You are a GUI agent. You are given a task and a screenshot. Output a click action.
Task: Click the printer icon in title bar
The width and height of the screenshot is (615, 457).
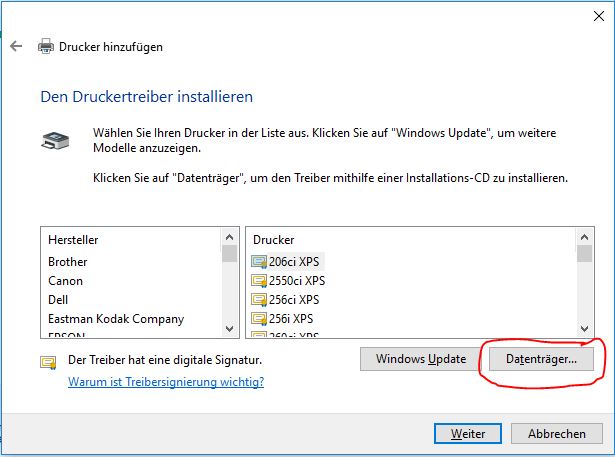click(45, 46)
